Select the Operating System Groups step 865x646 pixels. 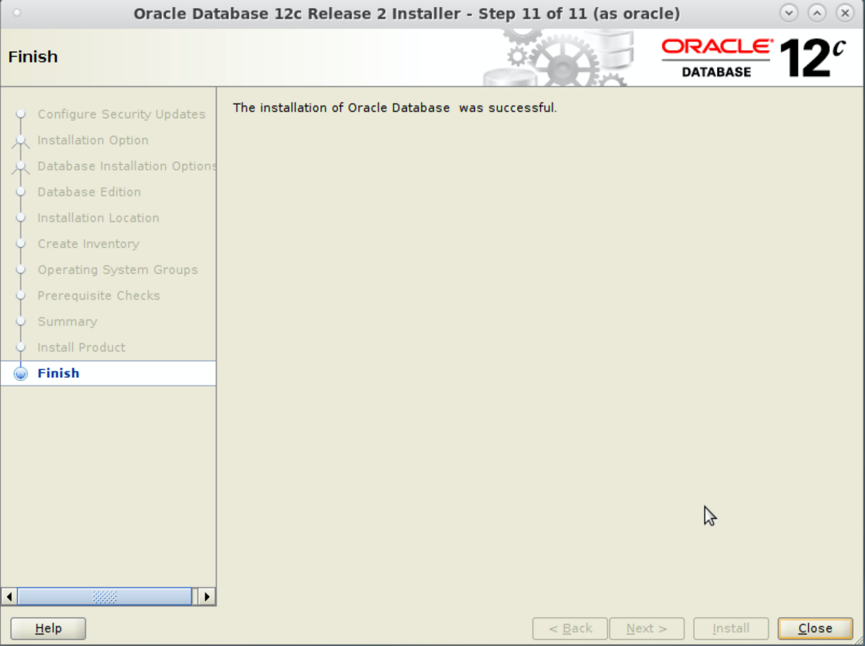[118, 270]
